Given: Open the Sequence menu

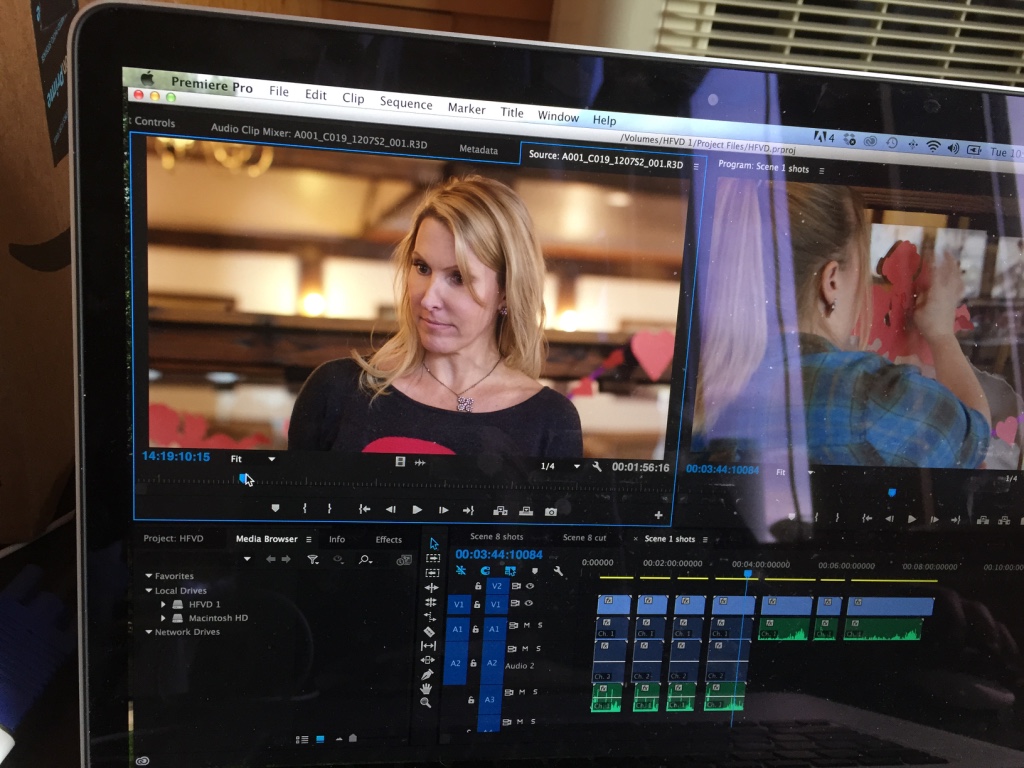Looking at the screenshot, I should click(405, 104).
